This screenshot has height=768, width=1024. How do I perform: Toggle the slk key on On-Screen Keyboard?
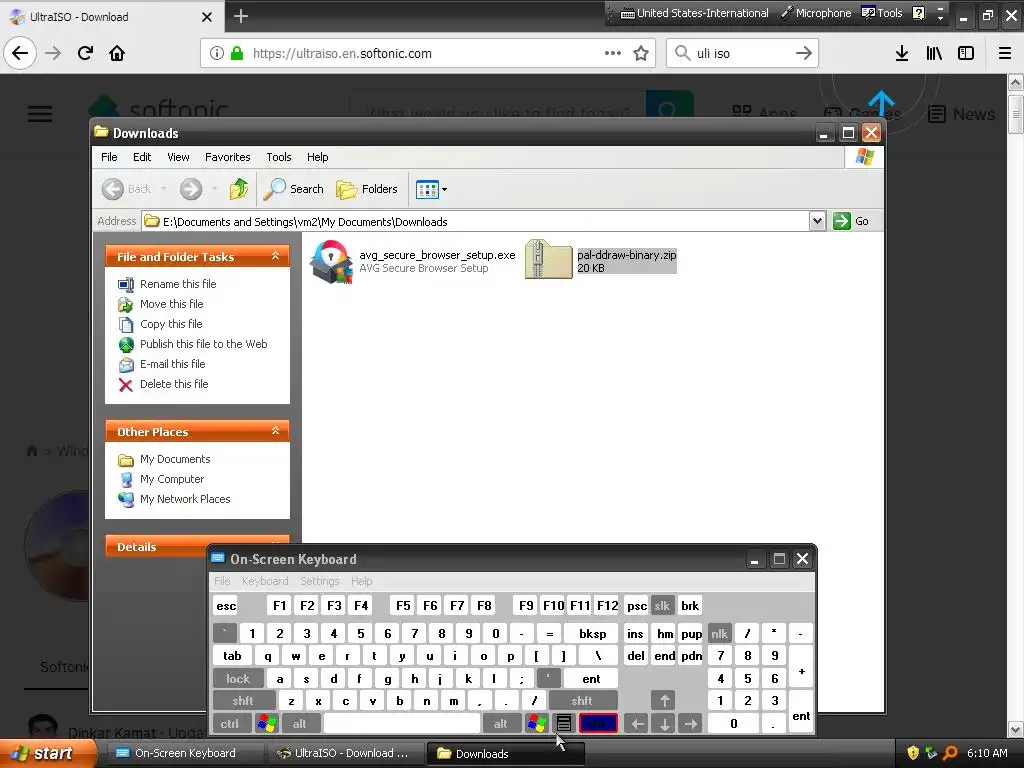pyautogui.click(x=662, y=606)
